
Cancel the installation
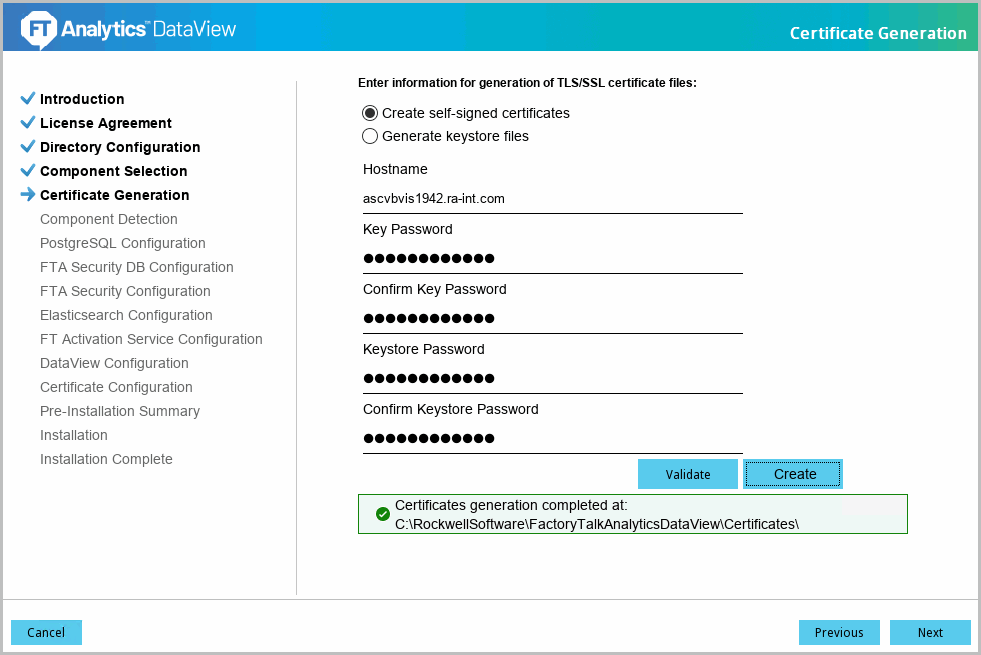pos(46,632)
